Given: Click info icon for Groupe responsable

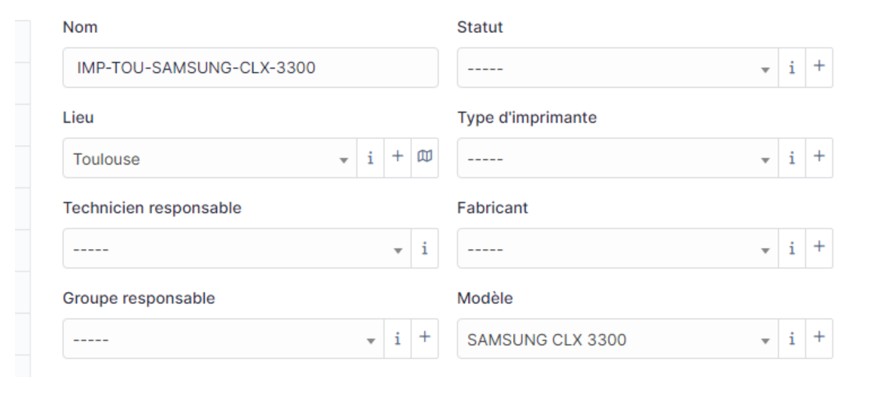Looking at the screenshot, I should tap(397, 339).
